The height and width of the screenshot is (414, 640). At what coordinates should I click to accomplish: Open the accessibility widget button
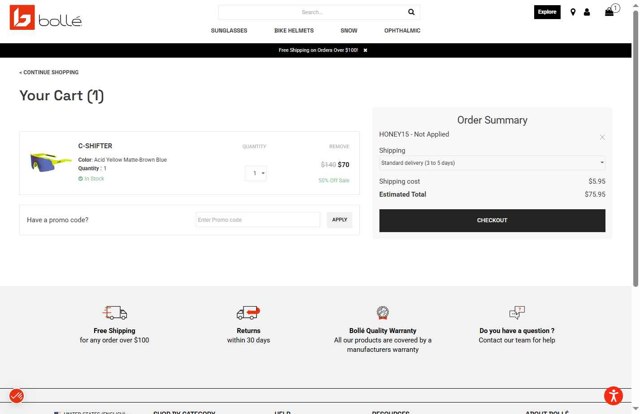[x=613, y=396]
